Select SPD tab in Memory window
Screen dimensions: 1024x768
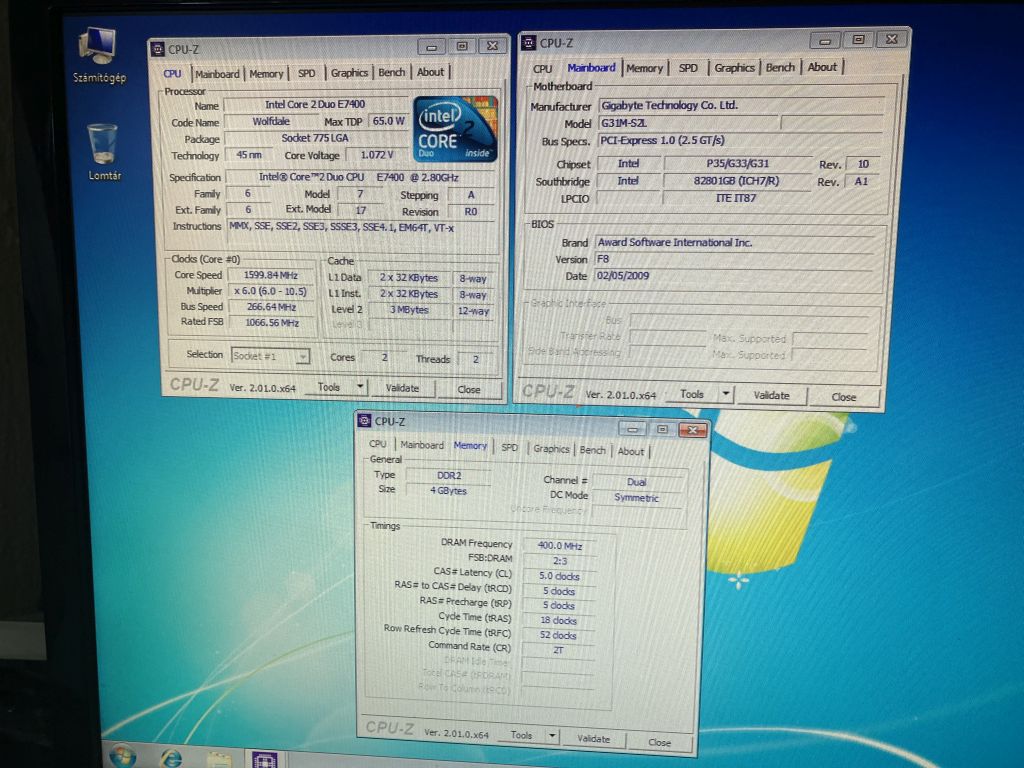pos(509,447)
